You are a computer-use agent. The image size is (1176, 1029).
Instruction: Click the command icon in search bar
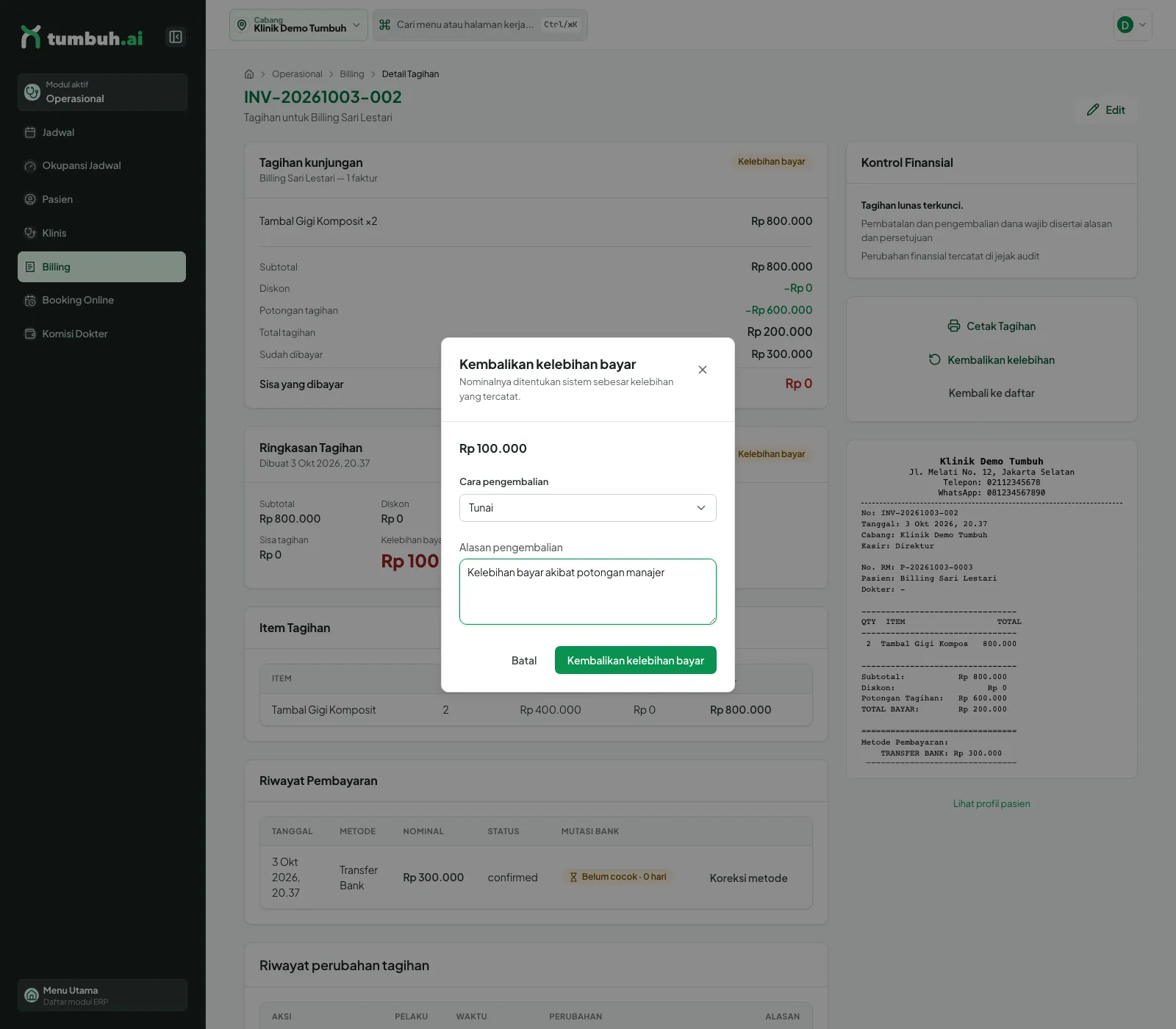pos(384,25)
